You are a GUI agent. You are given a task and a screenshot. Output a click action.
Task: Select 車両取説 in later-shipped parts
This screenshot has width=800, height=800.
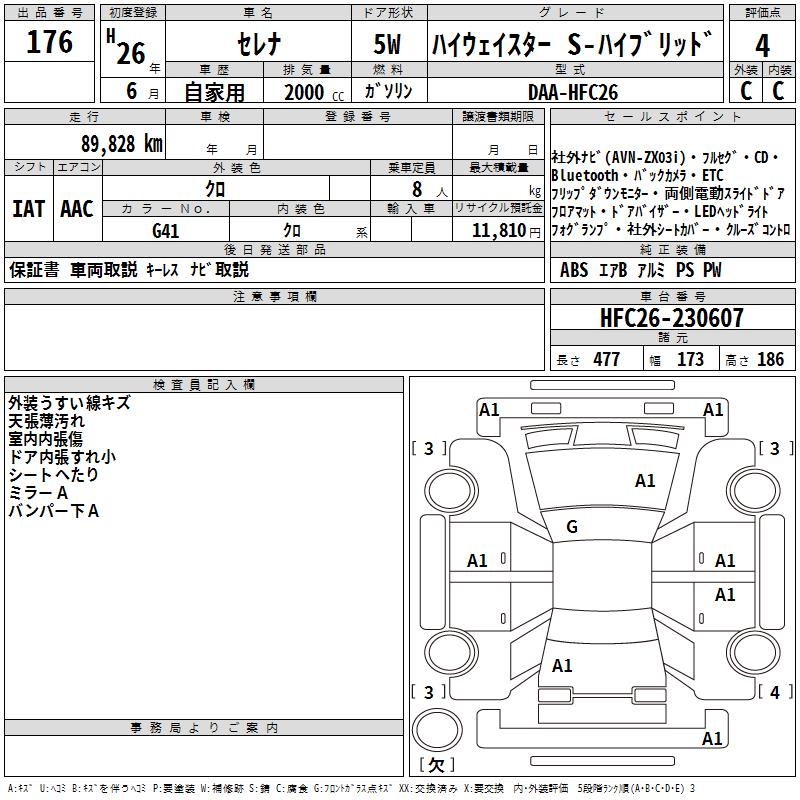(x=104, y=269)
